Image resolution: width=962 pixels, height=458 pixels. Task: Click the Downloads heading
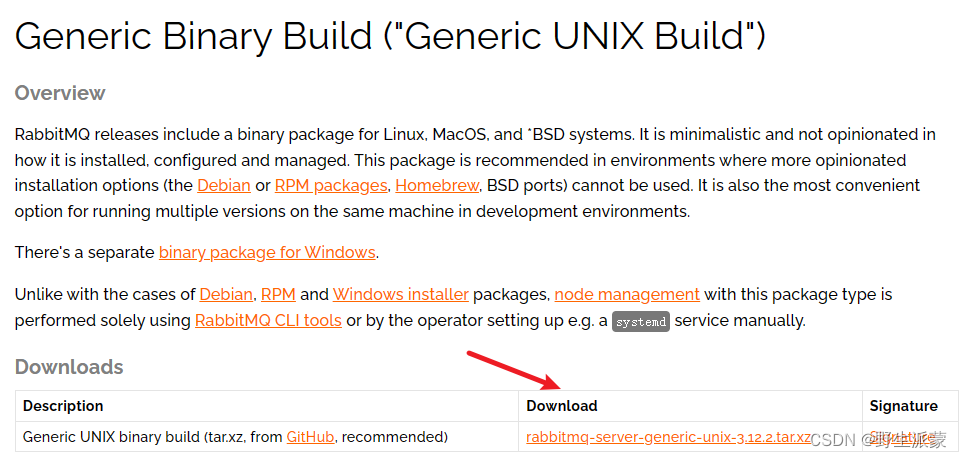coord(69,367)
